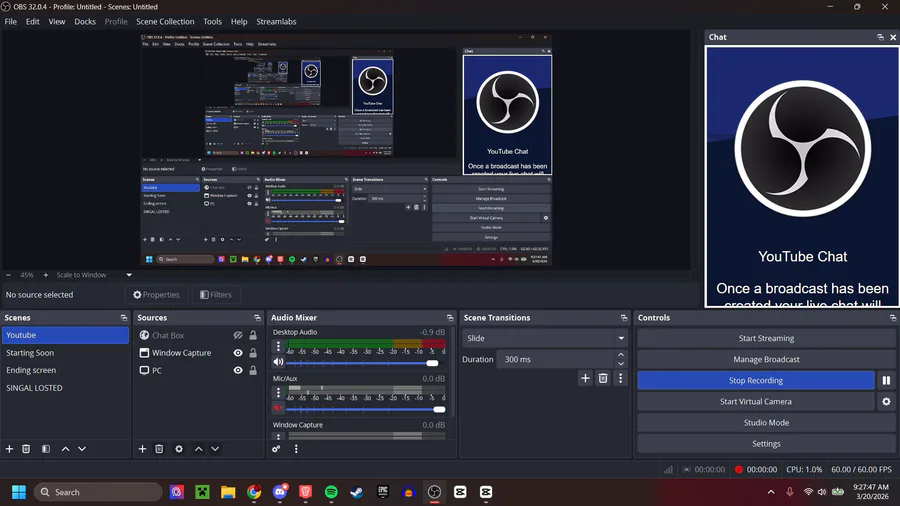Move the source down in the Sources dock
Viewport: 900px width, 506px height.
click(x=215, y=449)
